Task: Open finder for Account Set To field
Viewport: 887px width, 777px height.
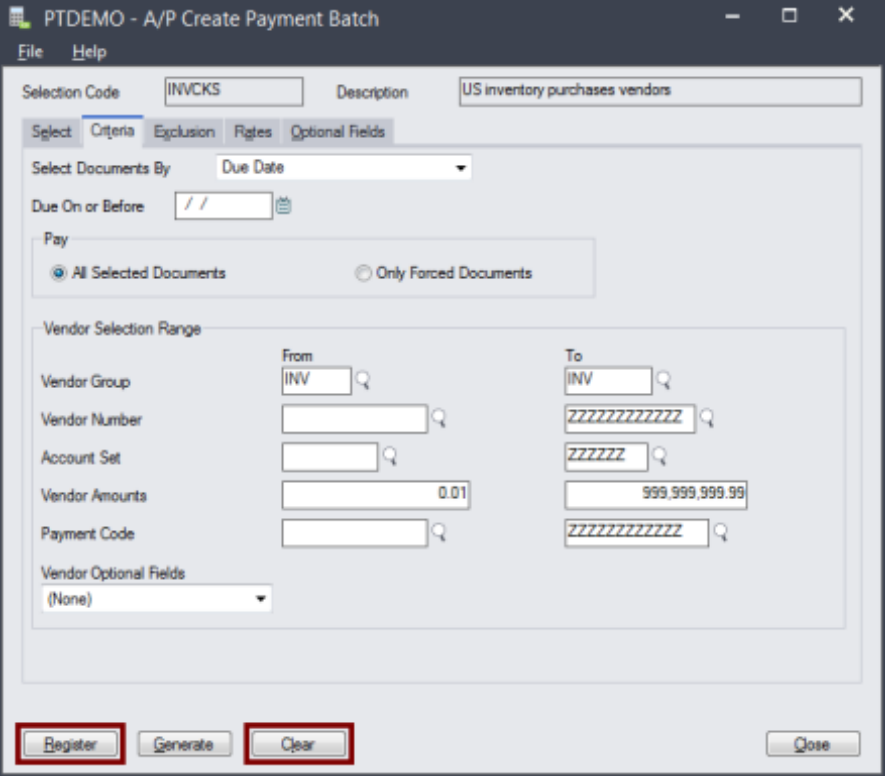Action: tap(660, 456)
